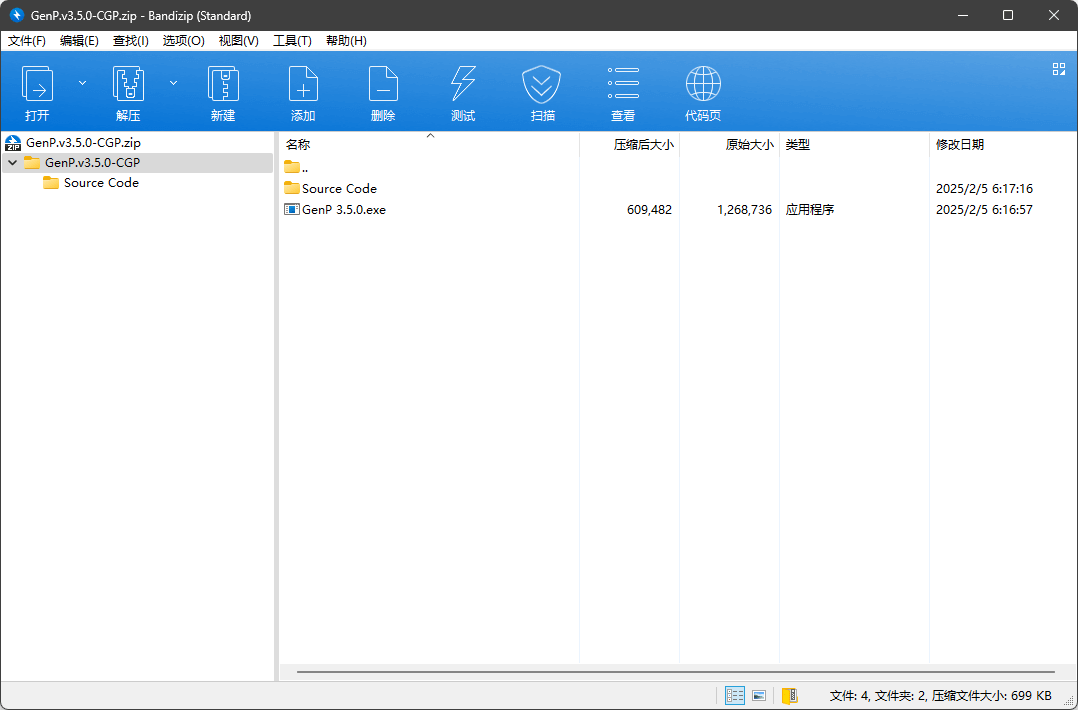Viewport: 1078px width, 710px height.
Task: Click the Scan (扫描) shield icon
Action: tap(542, 84)
